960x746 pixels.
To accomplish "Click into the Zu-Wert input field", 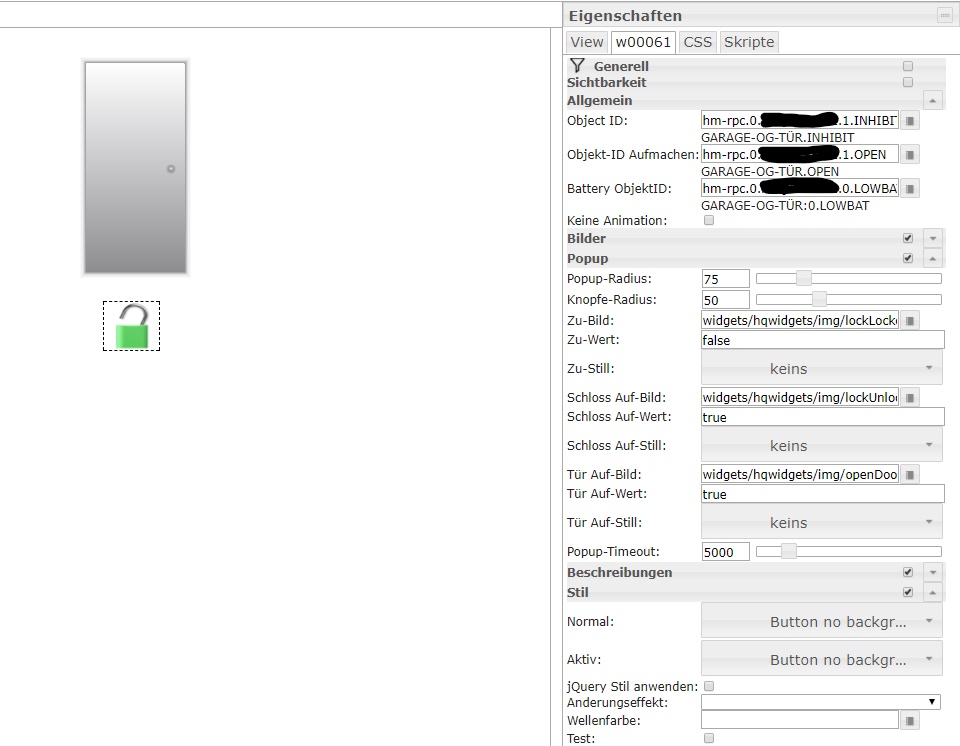I will point(822,341).
